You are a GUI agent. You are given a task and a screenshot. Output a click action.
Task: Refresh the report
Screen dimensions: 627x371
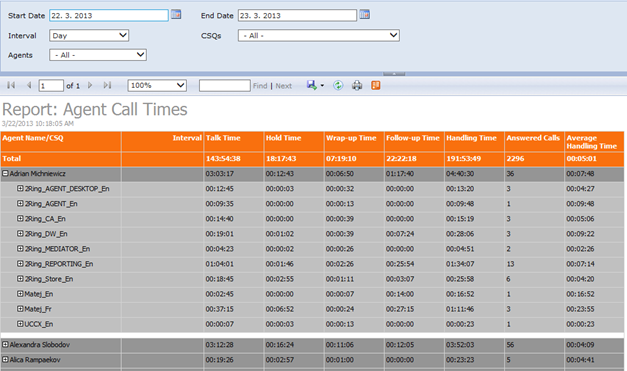coord(338,85)
